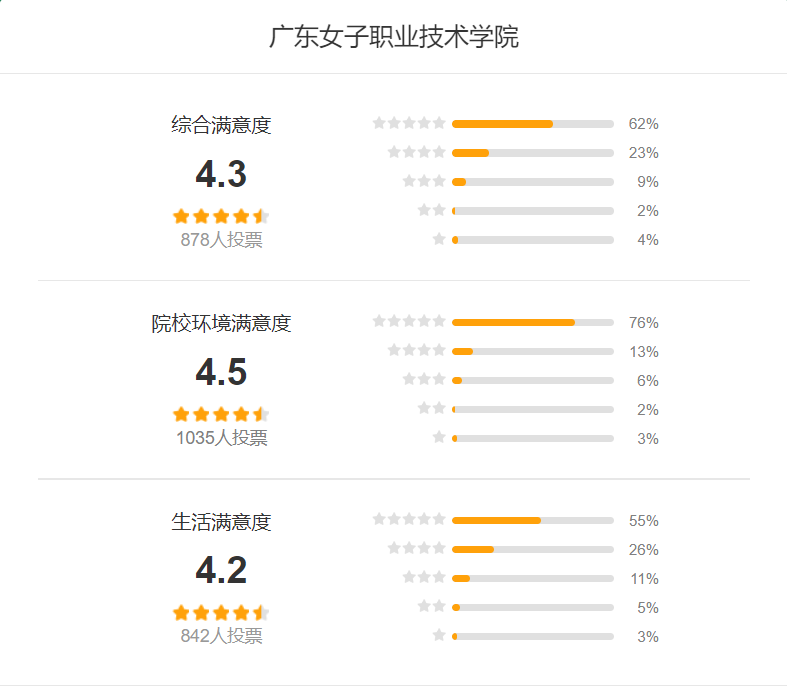Click the orange star rating under 4.2 score
This screenshot has height=686, width=787.
pyautogui.click(x=221, y=613)
